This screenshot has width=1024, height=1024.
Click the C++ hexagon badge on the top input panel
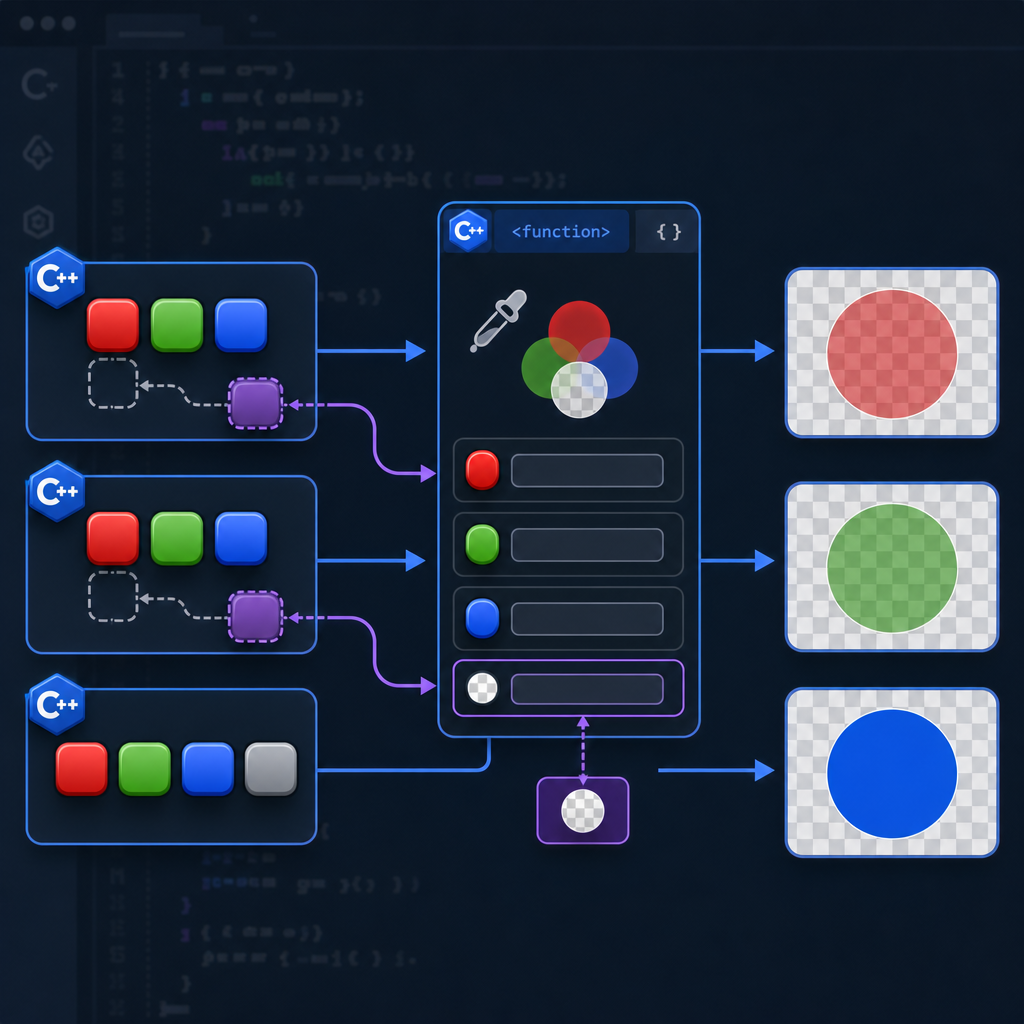pyautogui.click(x=57, y=278)
